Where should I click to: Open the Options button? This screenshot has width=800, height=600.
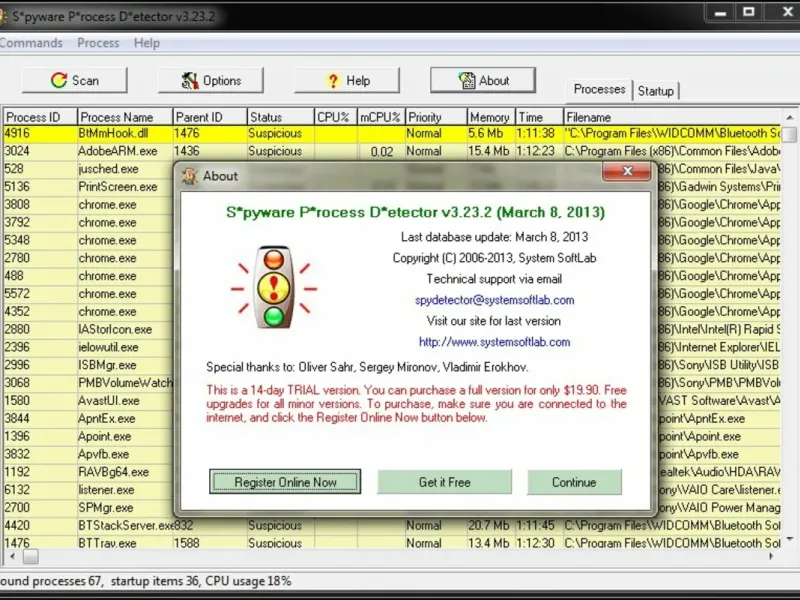tap(211, 80)
